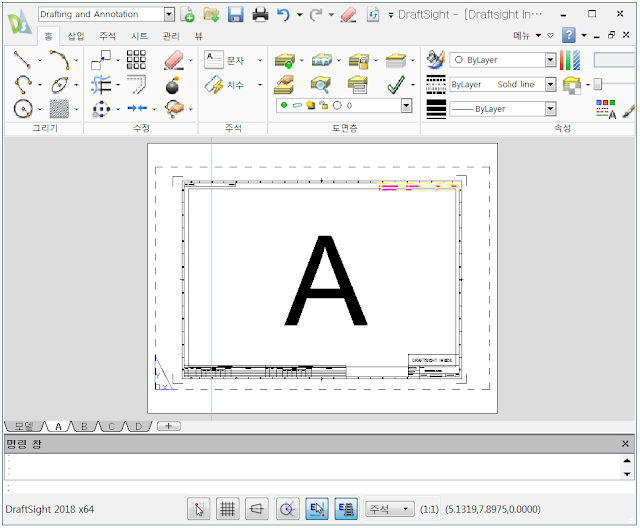Click the Lock layer icon

pos(359,60)
